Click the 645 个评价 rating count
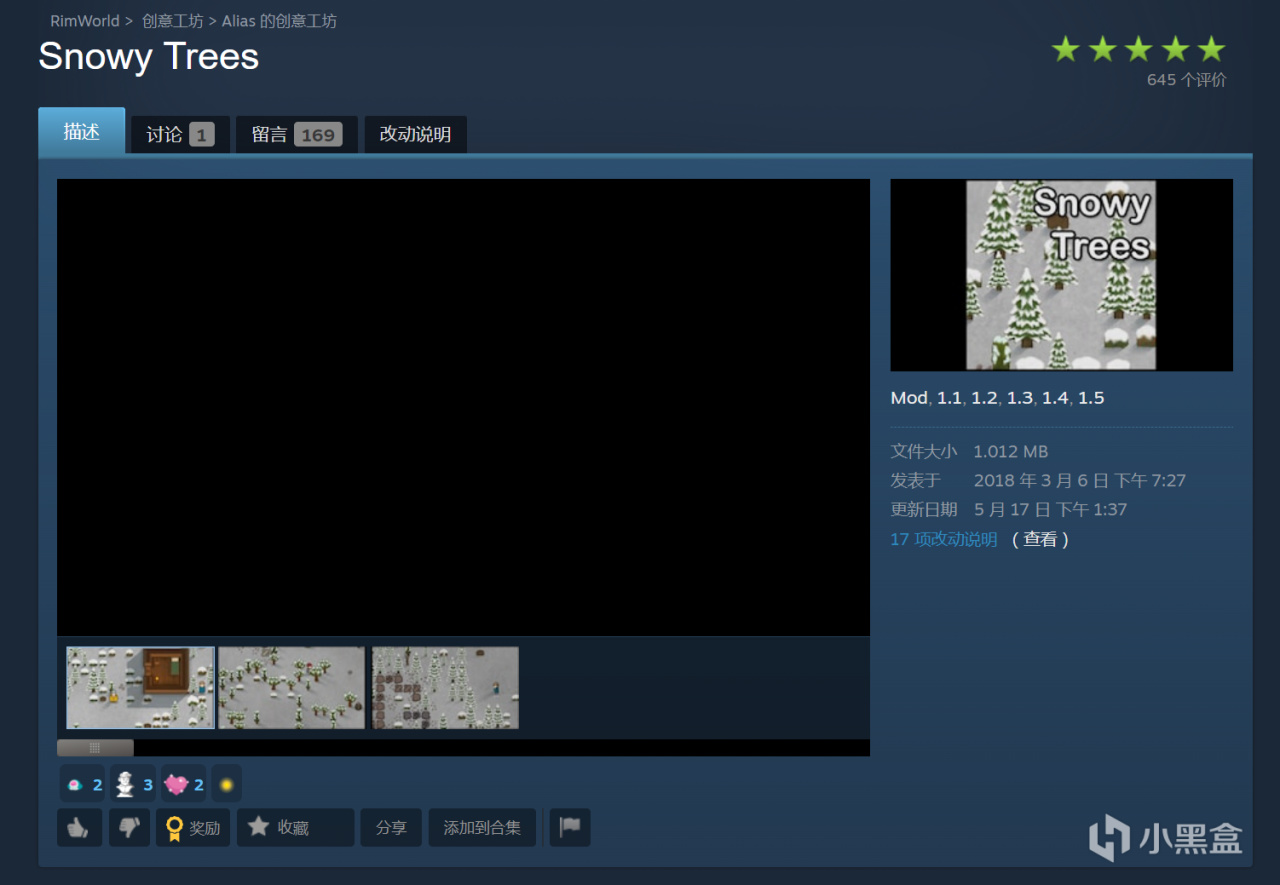The width and height of the screenshot is (1280, 885). pyautogui.click(x=1186, y=80)
